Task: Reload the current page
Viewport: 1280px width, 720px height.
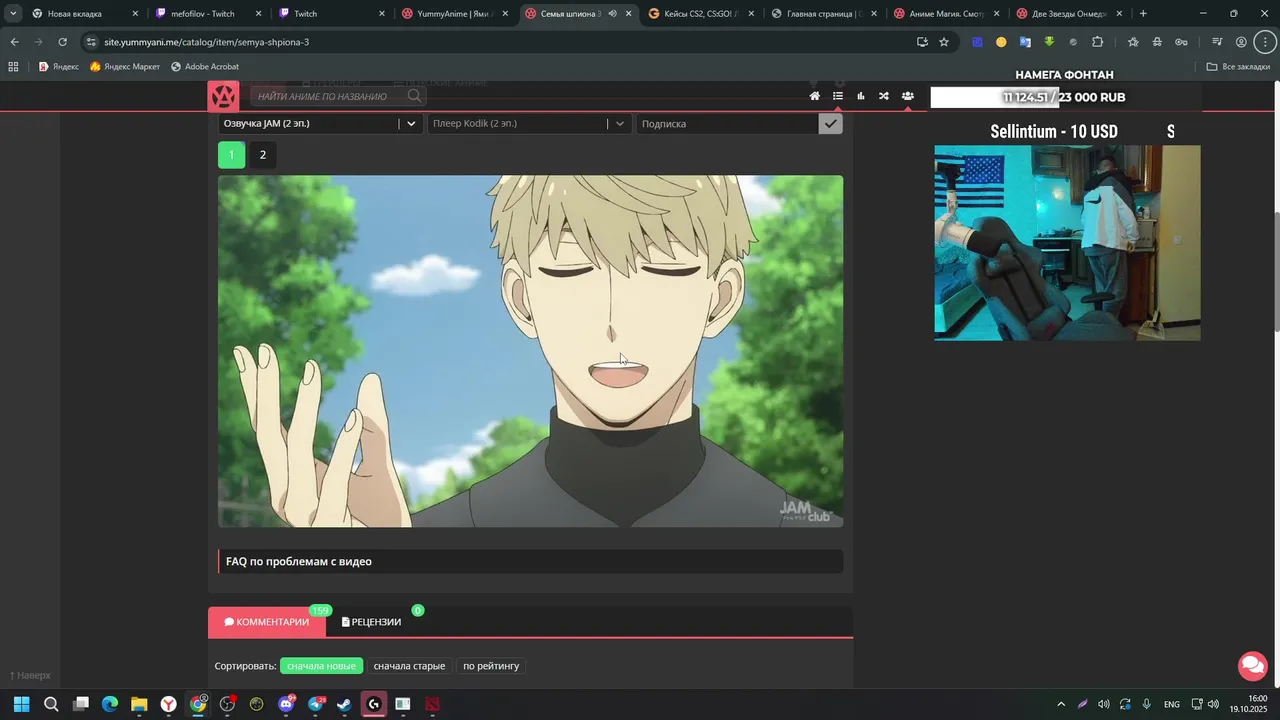Action: click(x=62, y=42)
